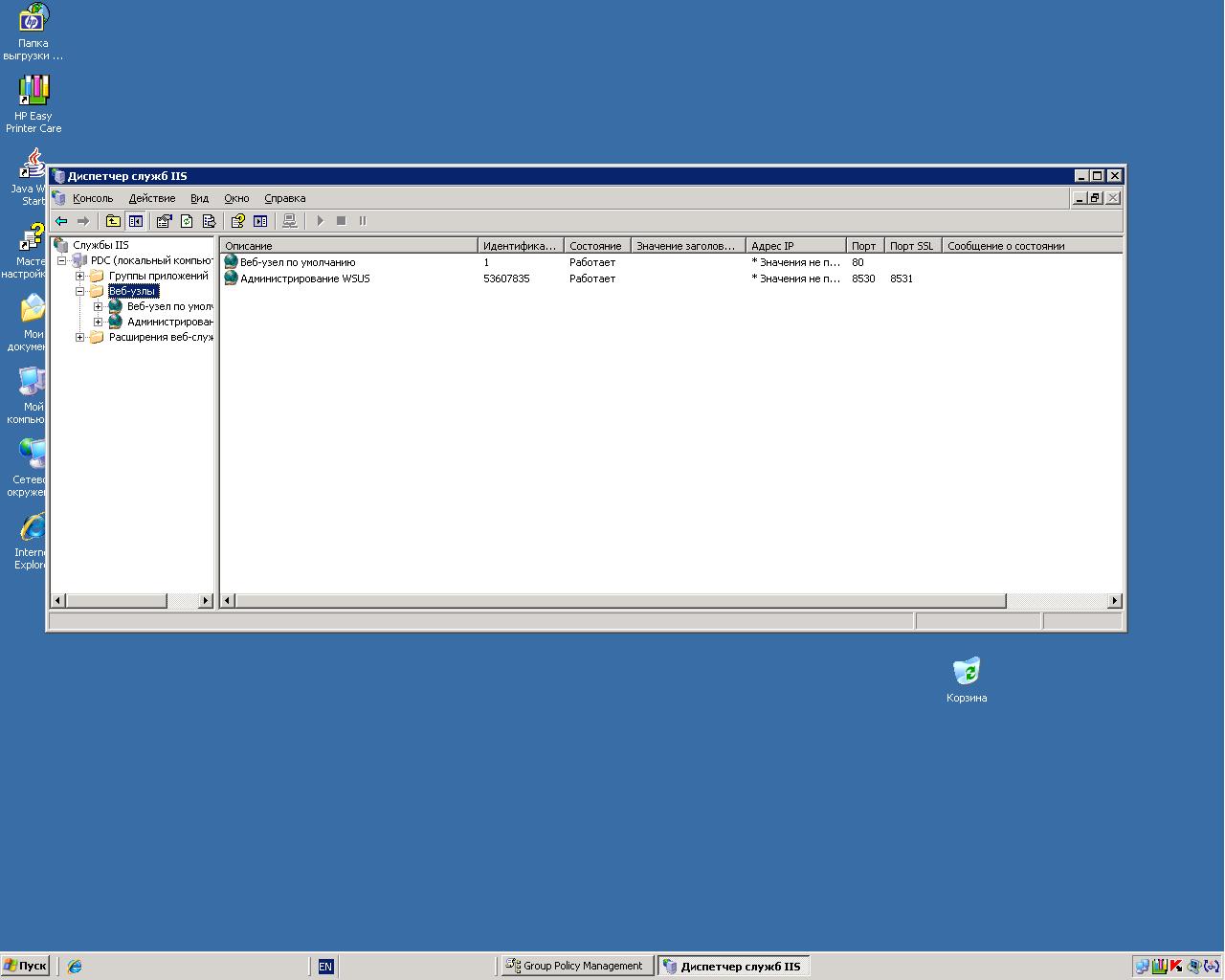Click the Forward arrow in the toolbar
Viewport: 1225px width, 980px height.
pyautogui.click(x=83, y=221)
